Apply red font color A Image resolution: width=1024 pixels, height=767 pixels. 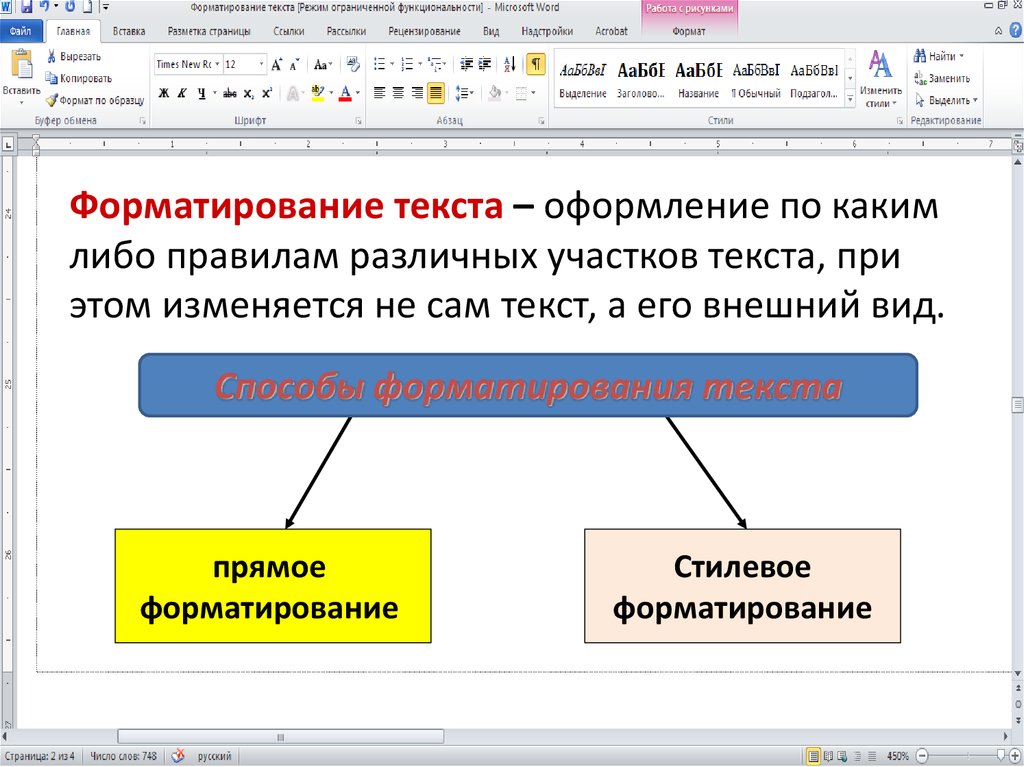pos(345,93)
